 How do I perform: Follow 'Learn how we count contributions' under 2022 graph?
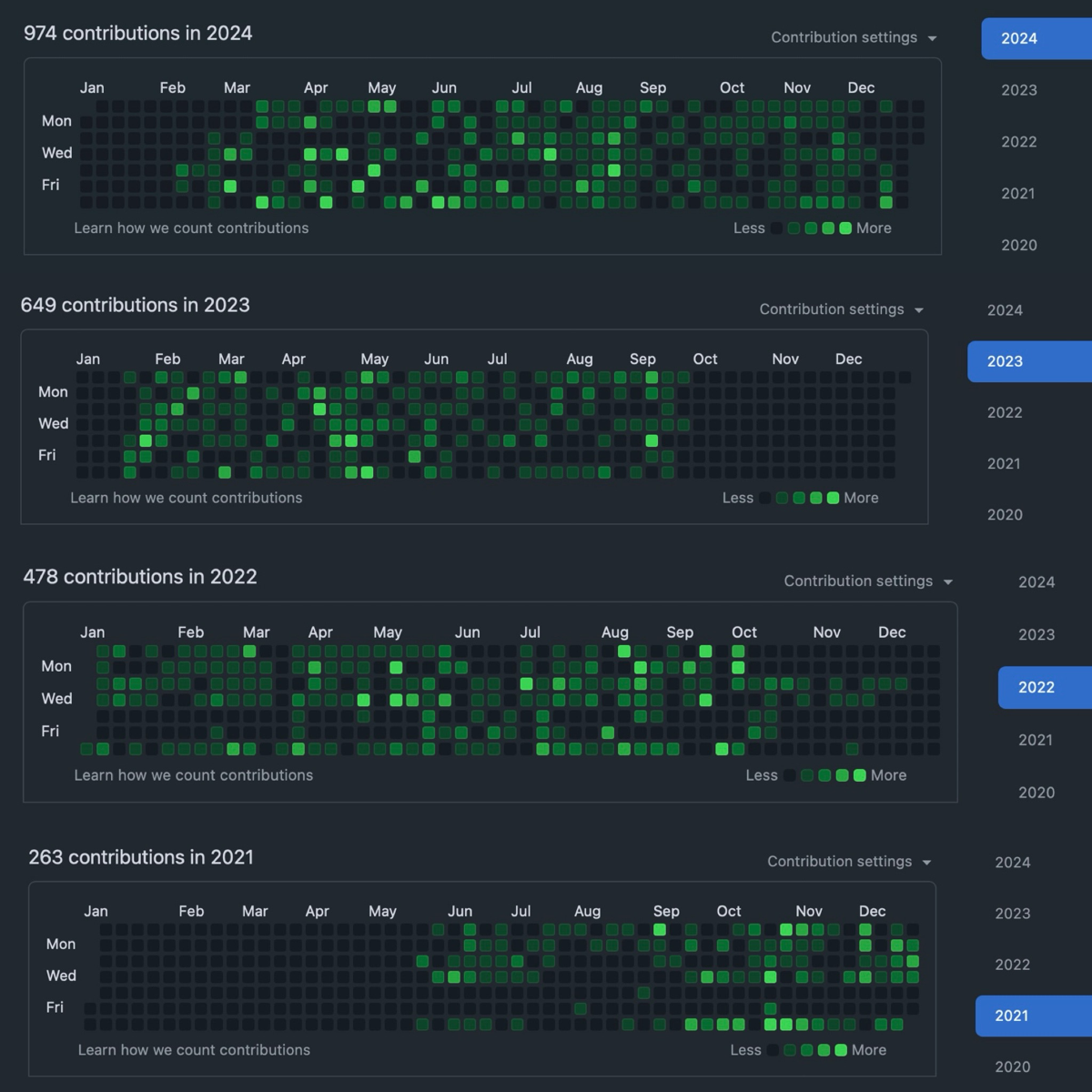coord(194,775)
